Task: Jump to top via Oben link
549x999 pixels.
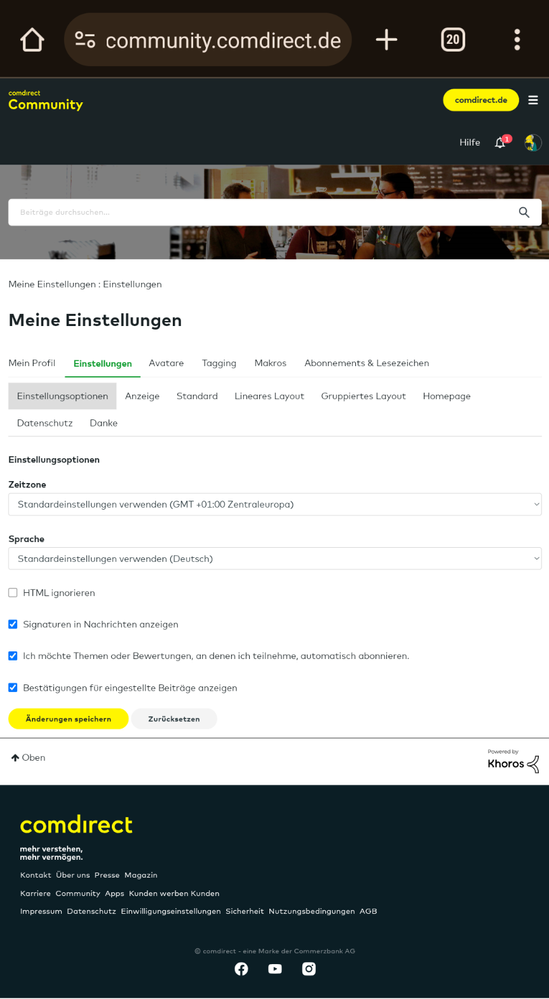Action: point(28,758)
